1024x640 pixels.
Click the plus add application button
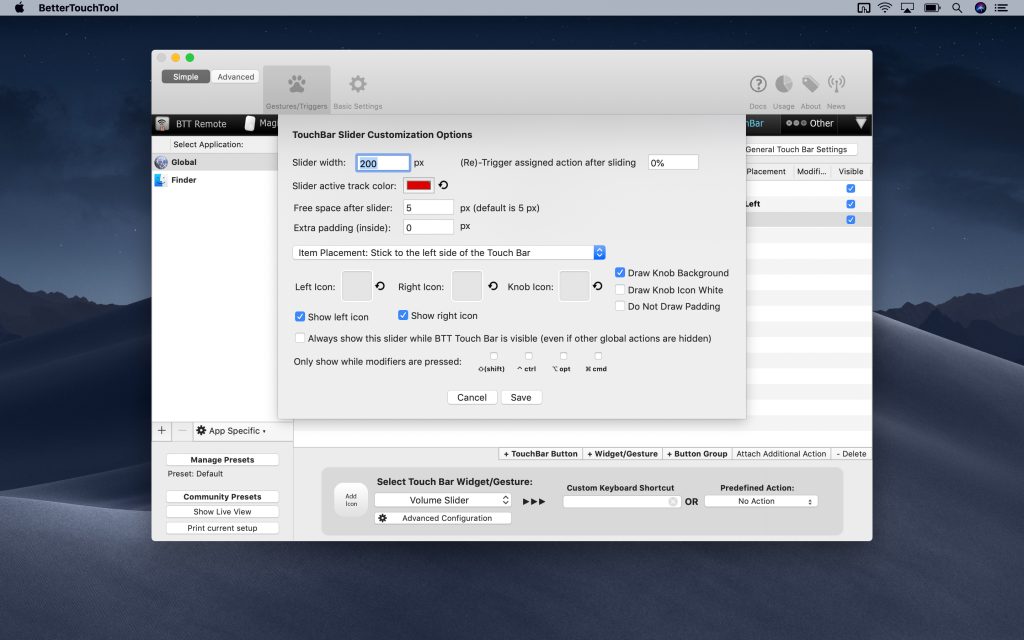161,430
